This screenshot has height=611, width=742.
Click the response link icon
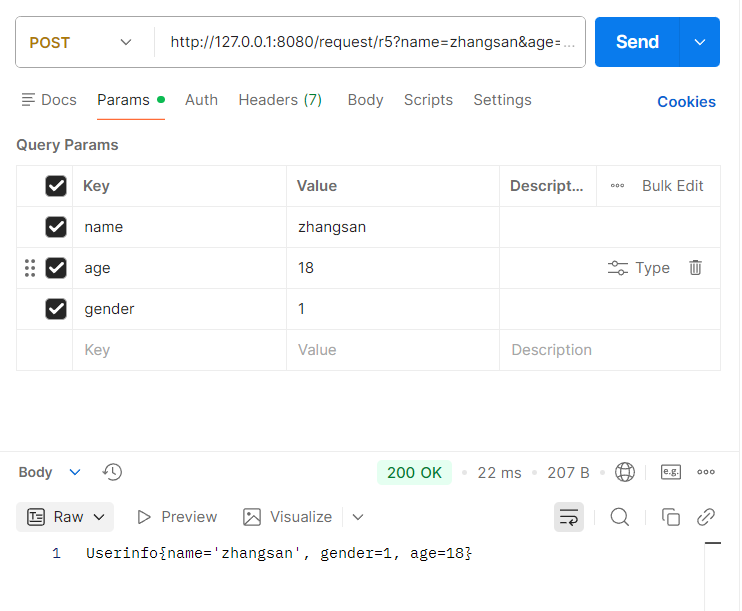click(x=706, y=517)
